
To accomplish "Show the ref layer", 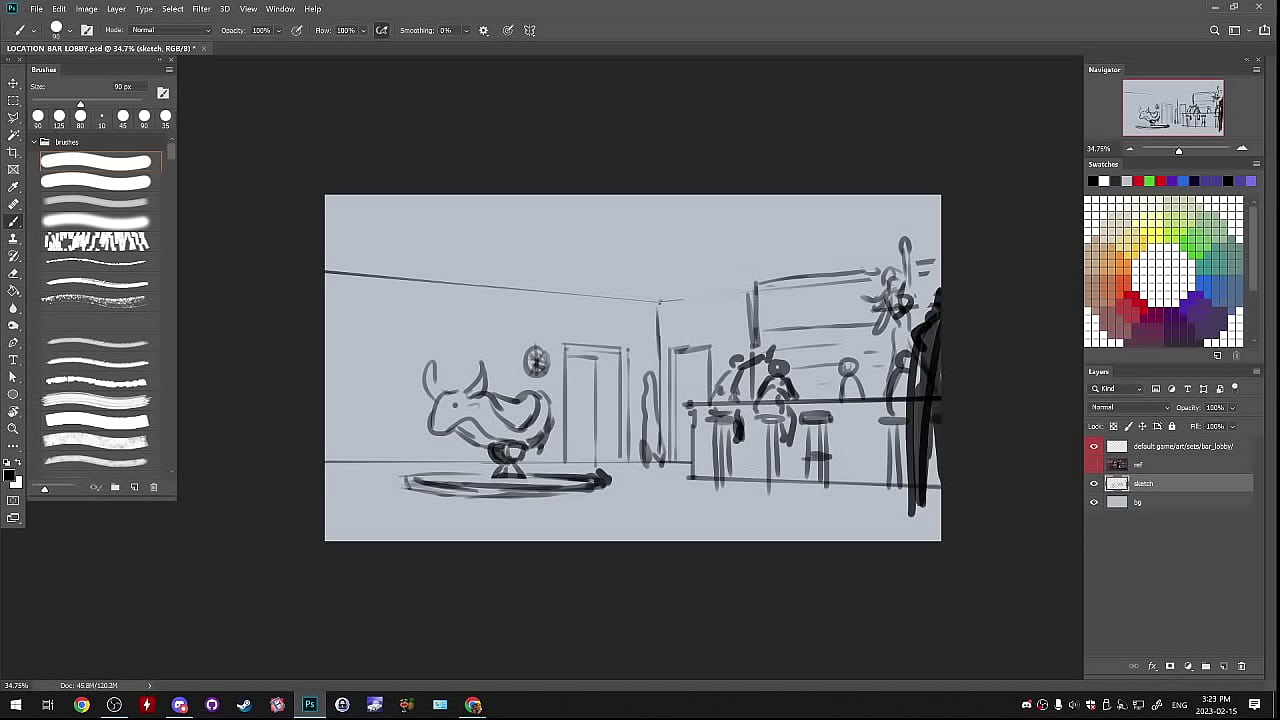I will (x=1093, y=465).
